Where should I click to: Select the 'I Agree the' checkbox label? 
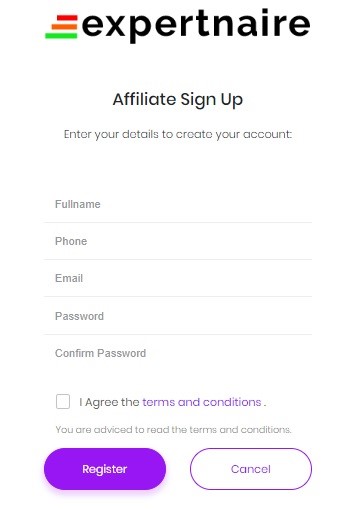coord(109,402)
